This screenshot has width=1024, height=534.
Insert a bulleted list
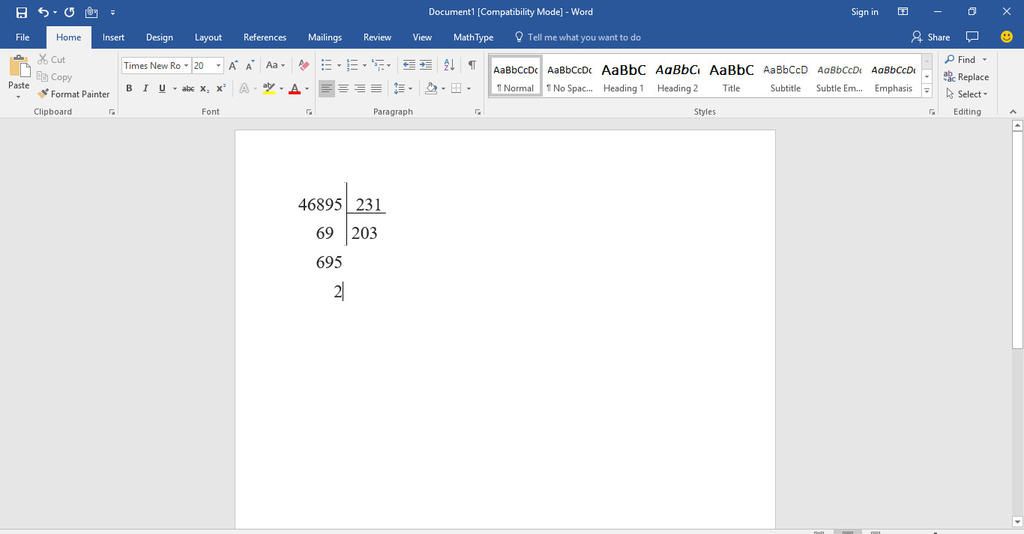[327, 65]
